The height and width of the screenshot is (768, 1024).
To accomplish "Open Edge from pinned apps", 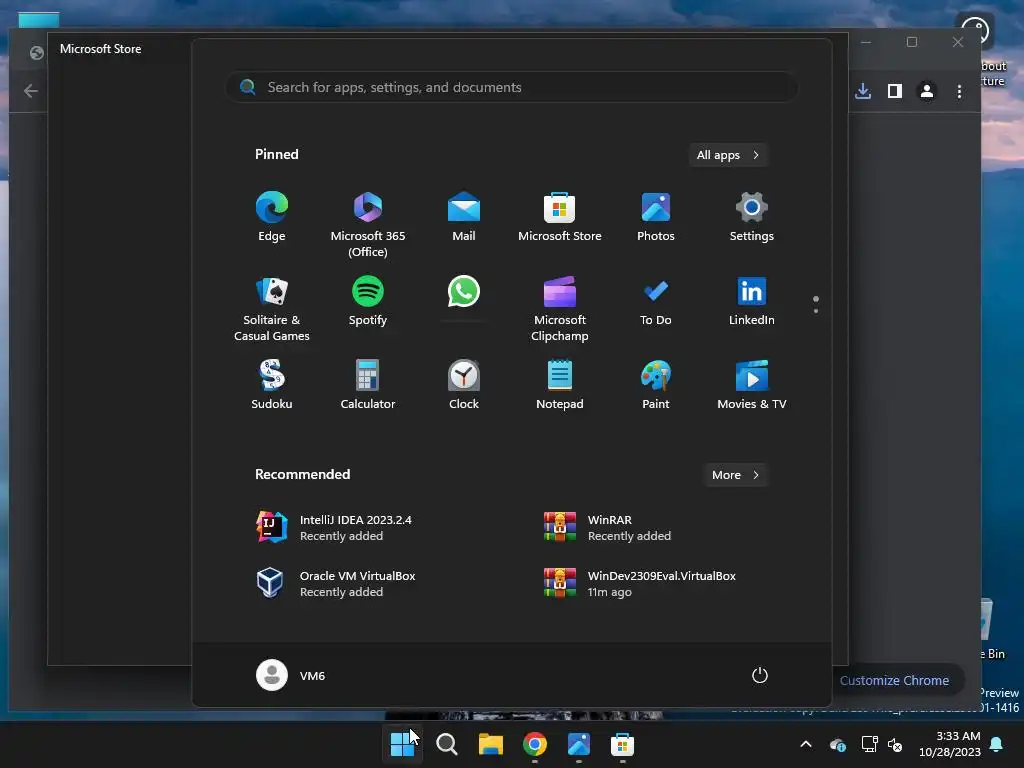I will [x=272, y=218].
